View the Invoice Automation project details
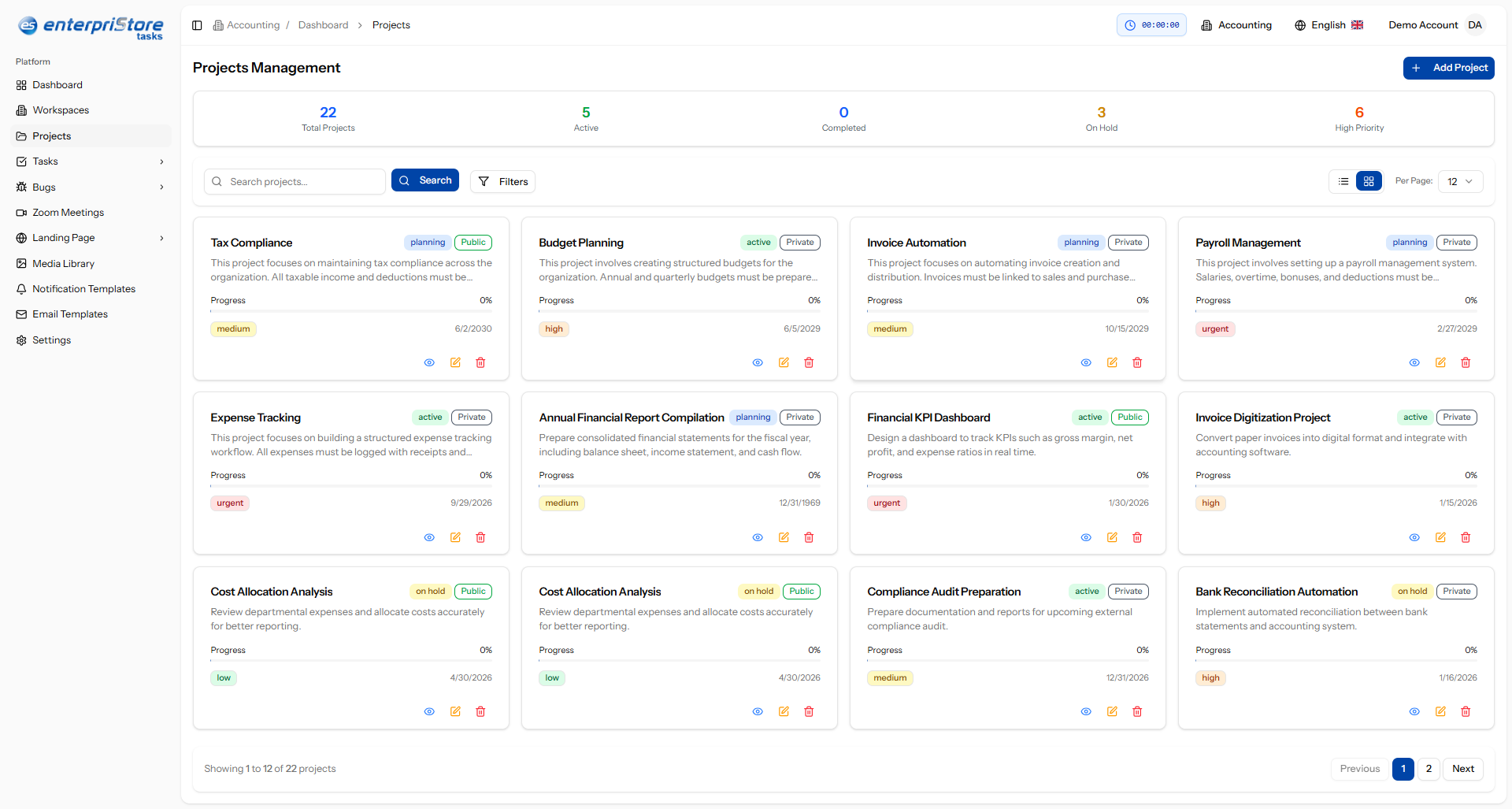Image resolution: width=1512 pixels, height=809 pixels. click(1086, 362)
